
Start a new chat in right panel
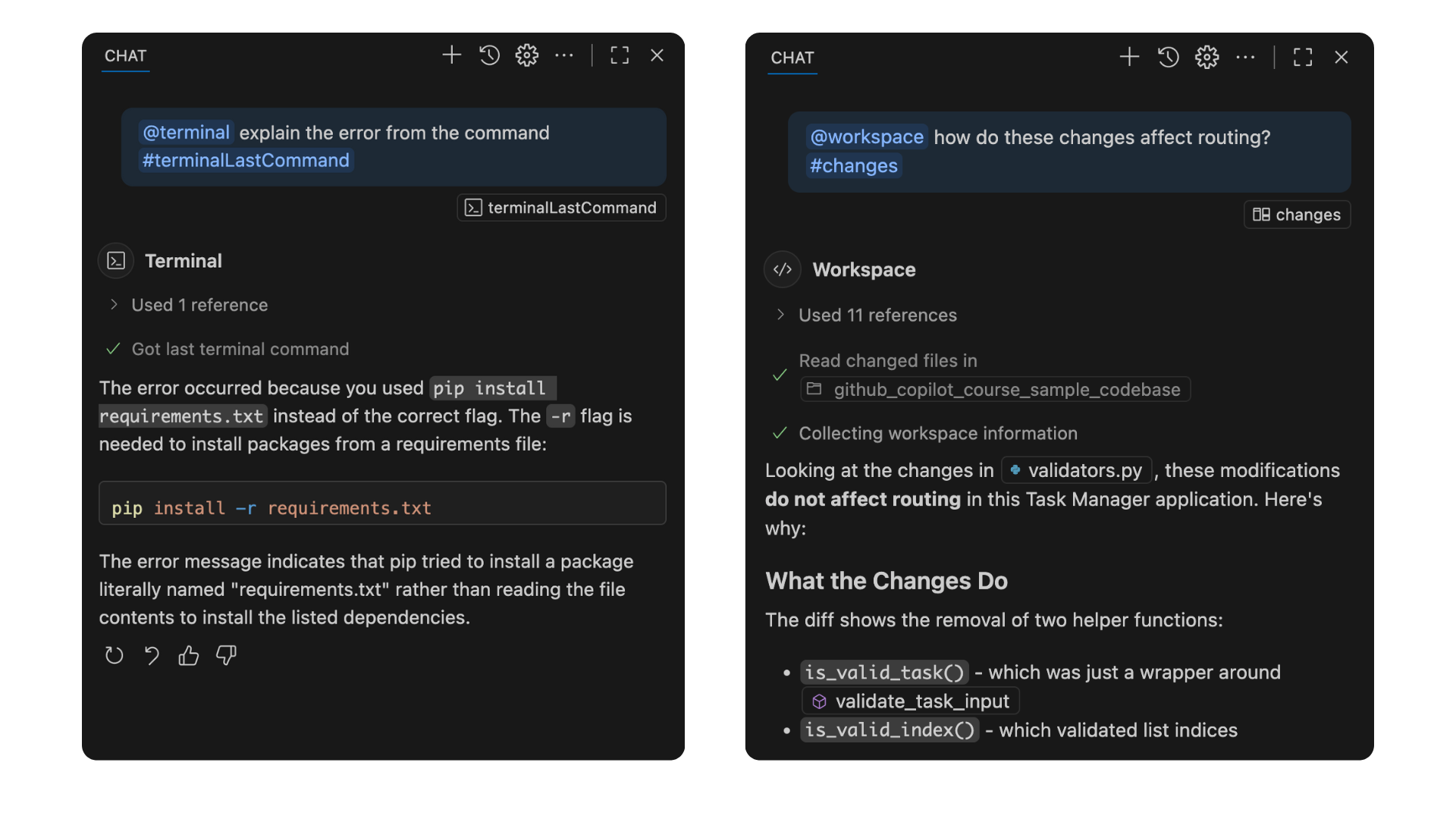coord(1129,57)
